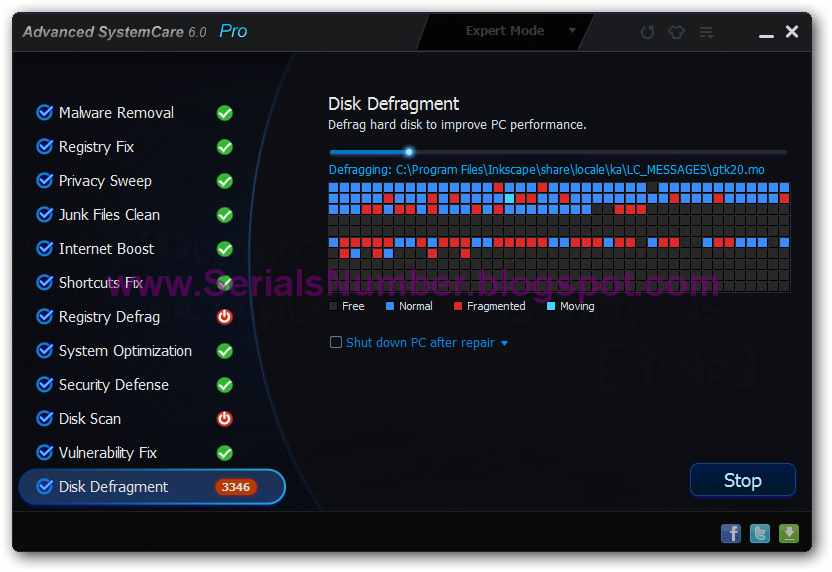Click the green check status next to Internet Boost

(224, 249)
